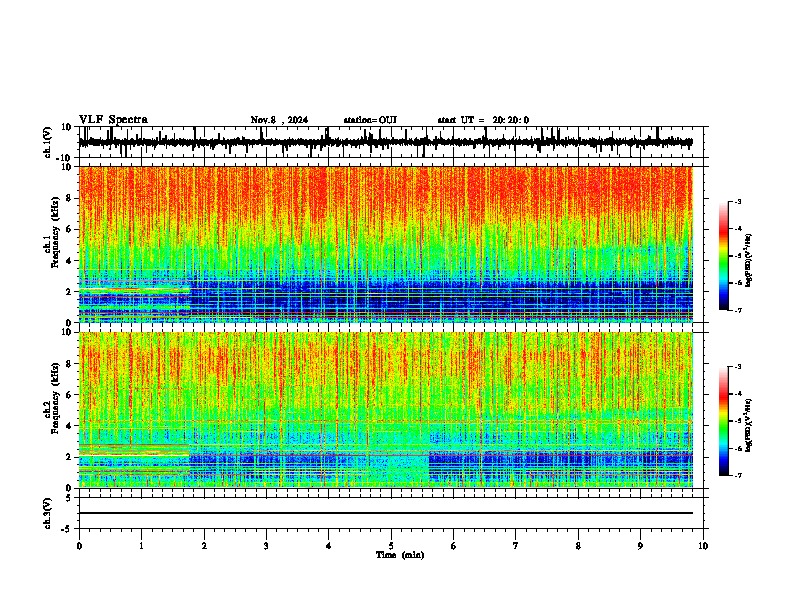This screenshot has height=612, width=792.
Task: Click the 'ch.3(V)' axis label
Action: (x=48, y=514)
